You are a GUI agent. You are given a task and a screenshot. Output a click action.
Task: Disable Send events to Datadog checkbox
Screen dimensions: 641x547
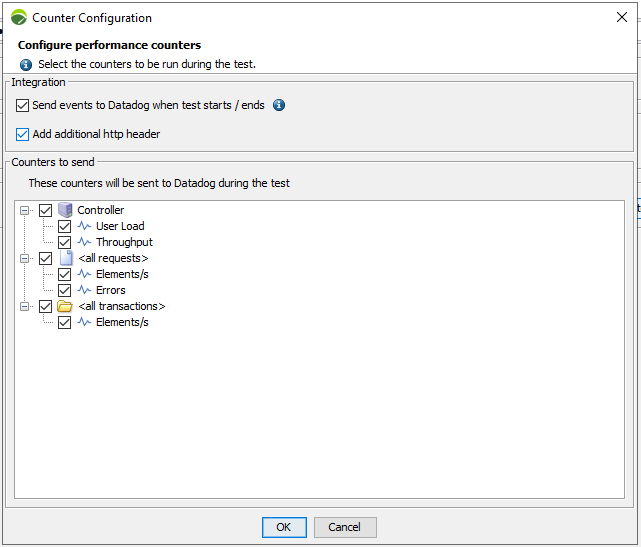[x=23, y=105]
